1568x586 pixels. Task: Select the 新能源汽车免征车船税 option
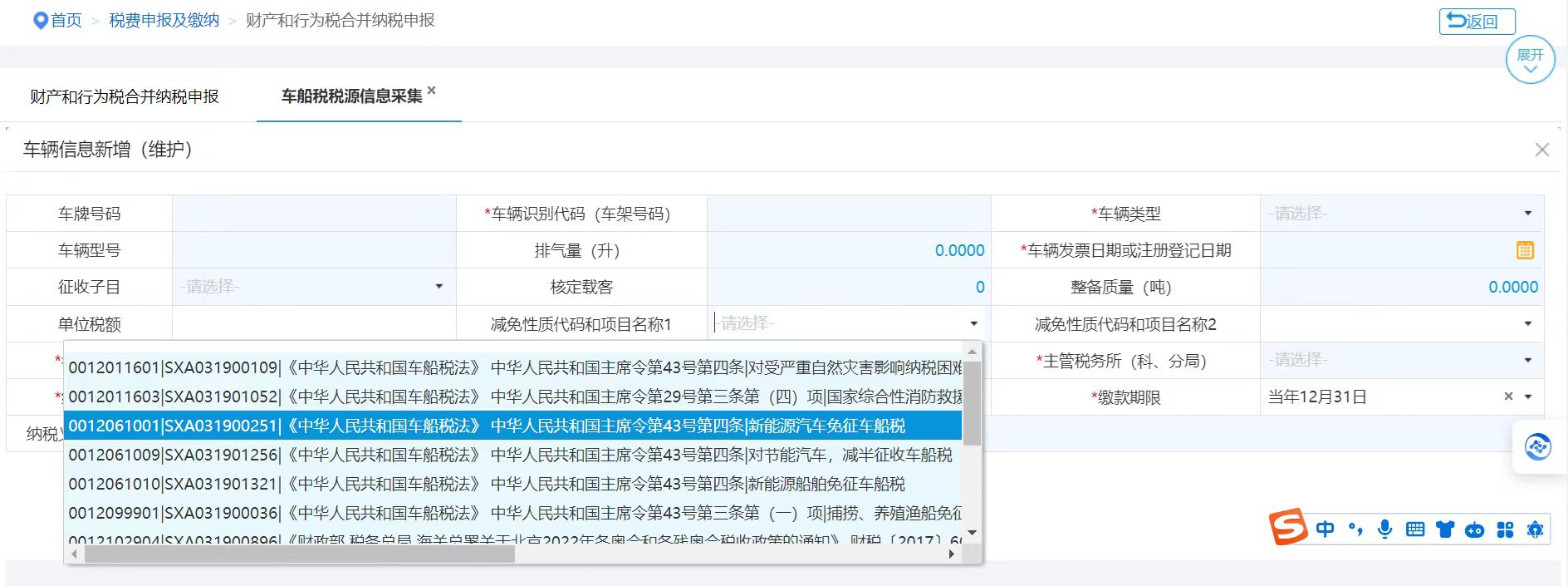click(x=512, y=426)
